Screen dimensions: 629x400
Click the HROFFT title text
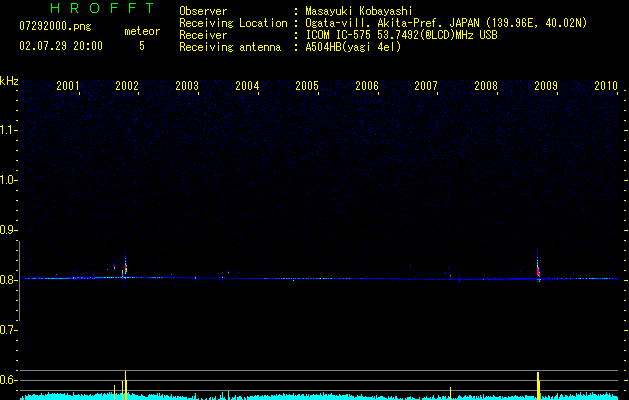coord(102,8)
